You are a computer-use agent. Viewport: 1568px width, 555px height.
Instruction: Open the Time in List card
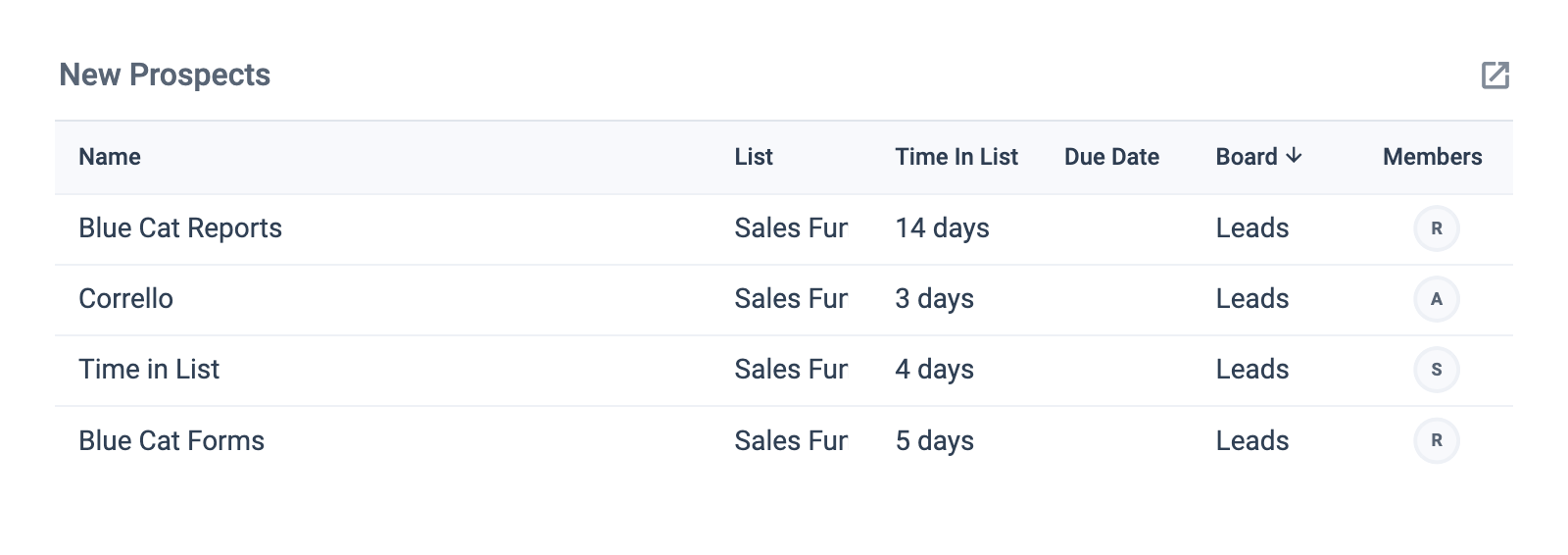149,370
